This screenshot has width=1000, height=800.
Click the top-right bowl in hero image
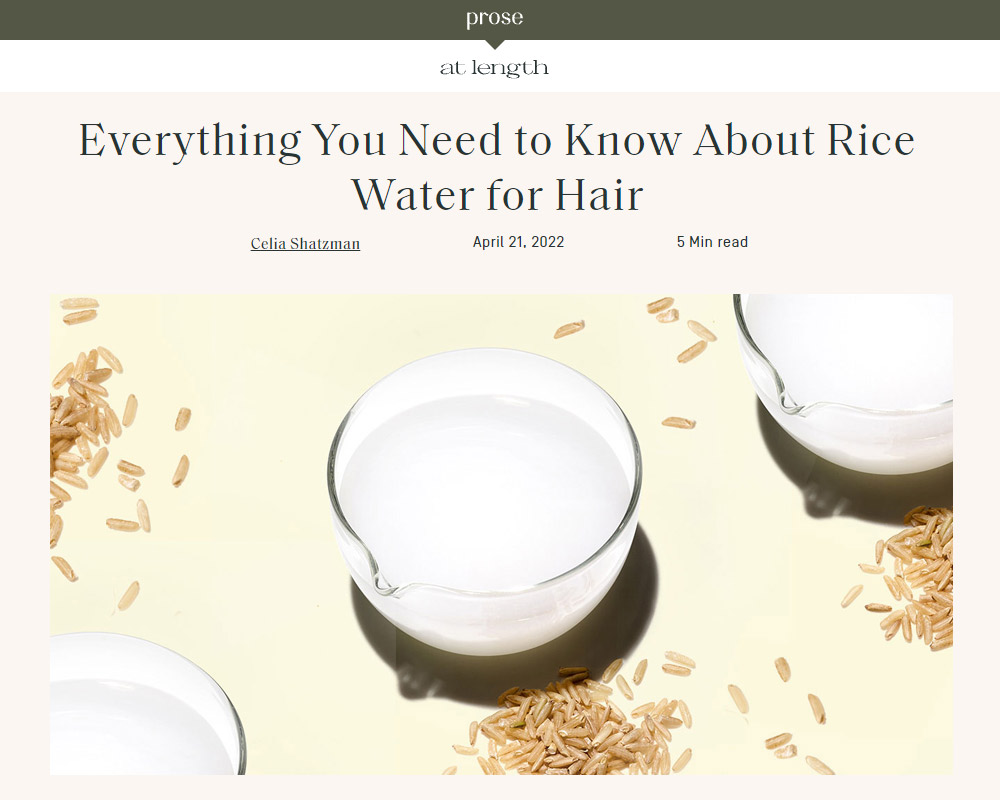pos(843,383)
